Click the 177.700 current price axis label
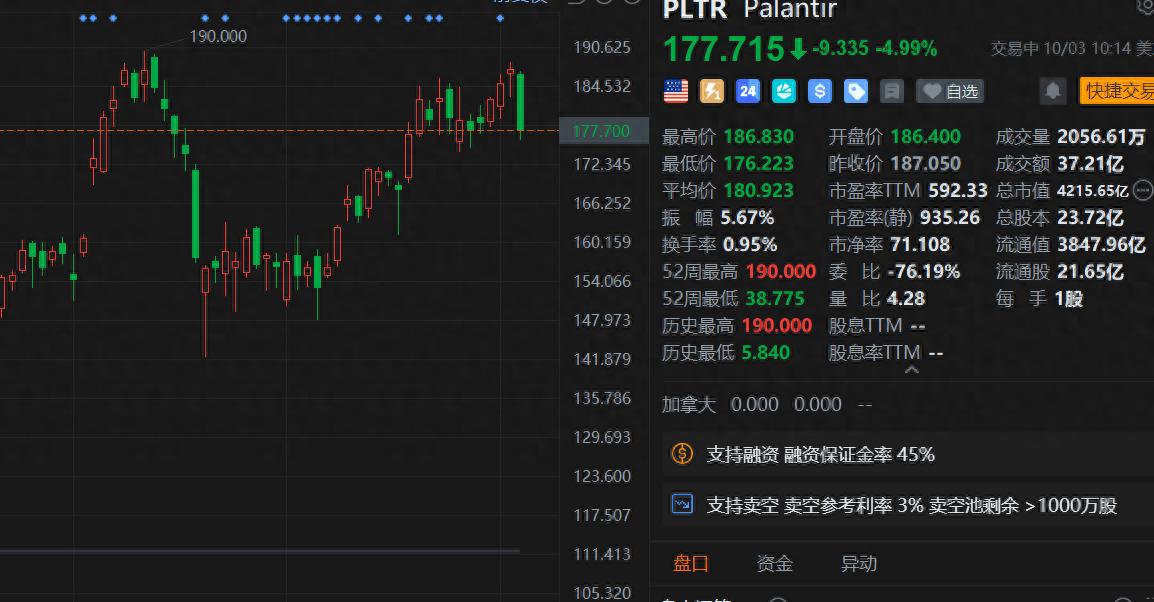 pos(603,129)
